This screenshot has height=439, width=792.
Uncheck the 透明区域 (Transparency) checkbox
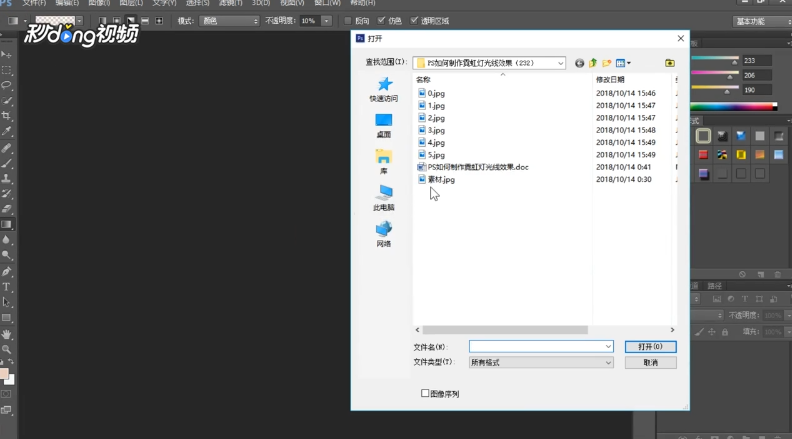click(x=414, y=21)
